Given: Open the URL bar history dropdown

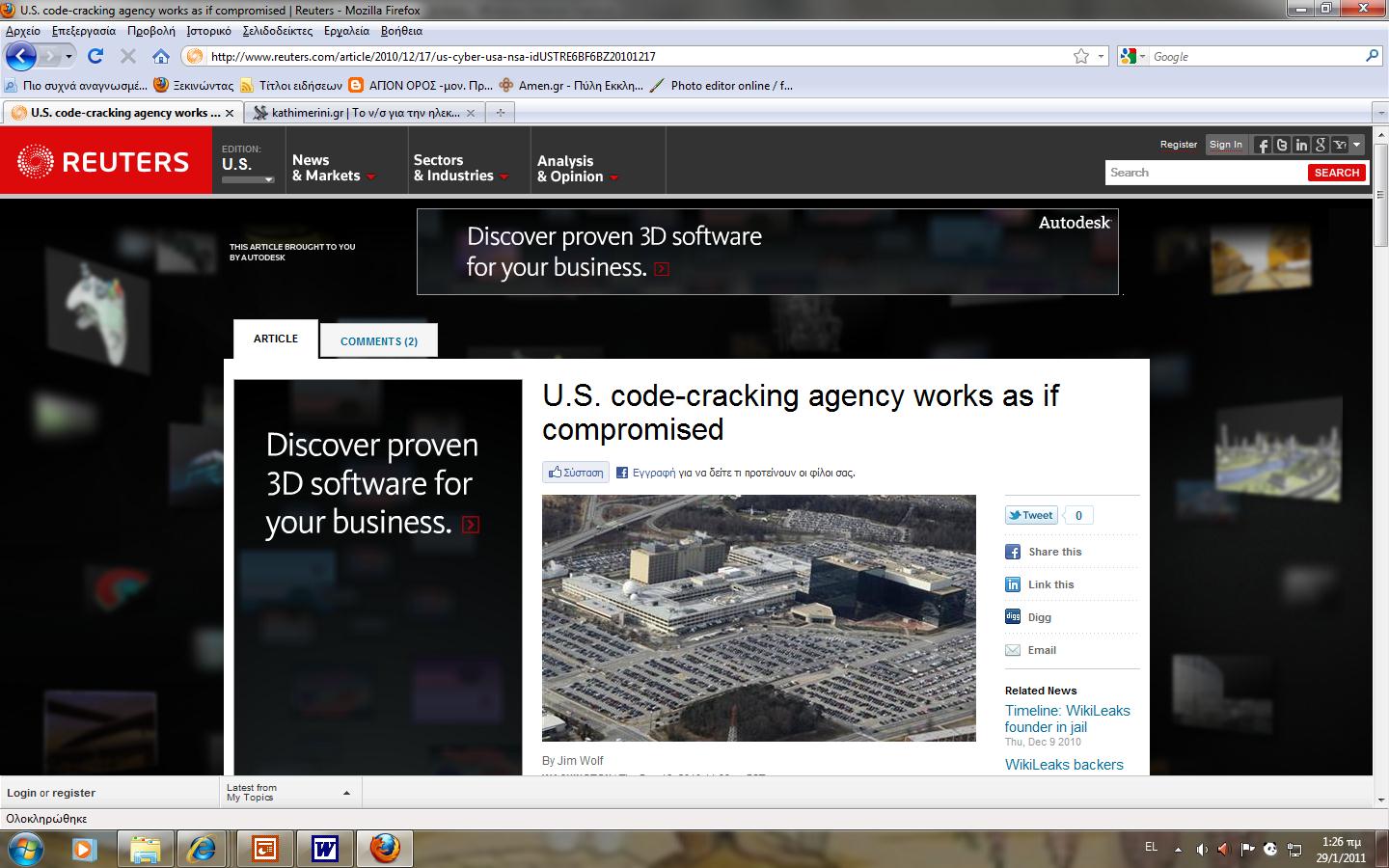Looking at the screenshot, I should (x=1102, y=56).
